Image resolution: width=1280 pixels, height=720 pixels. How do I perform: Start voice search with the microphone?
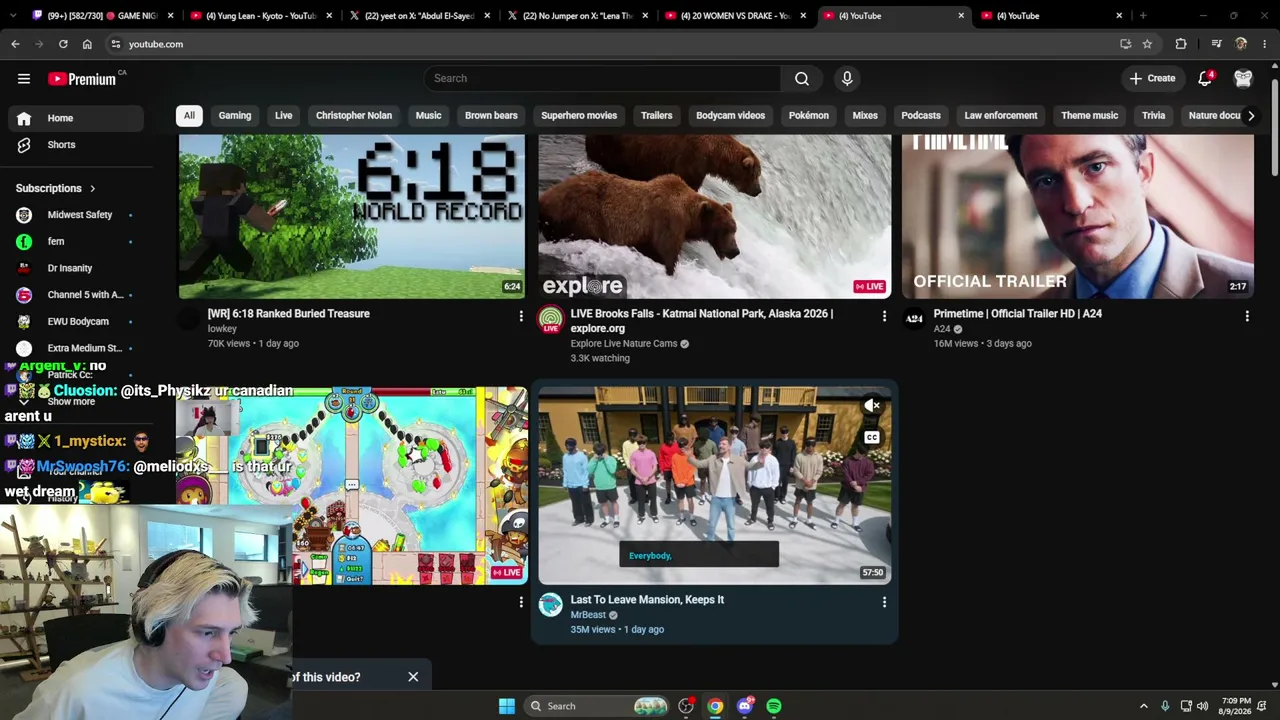847,78
